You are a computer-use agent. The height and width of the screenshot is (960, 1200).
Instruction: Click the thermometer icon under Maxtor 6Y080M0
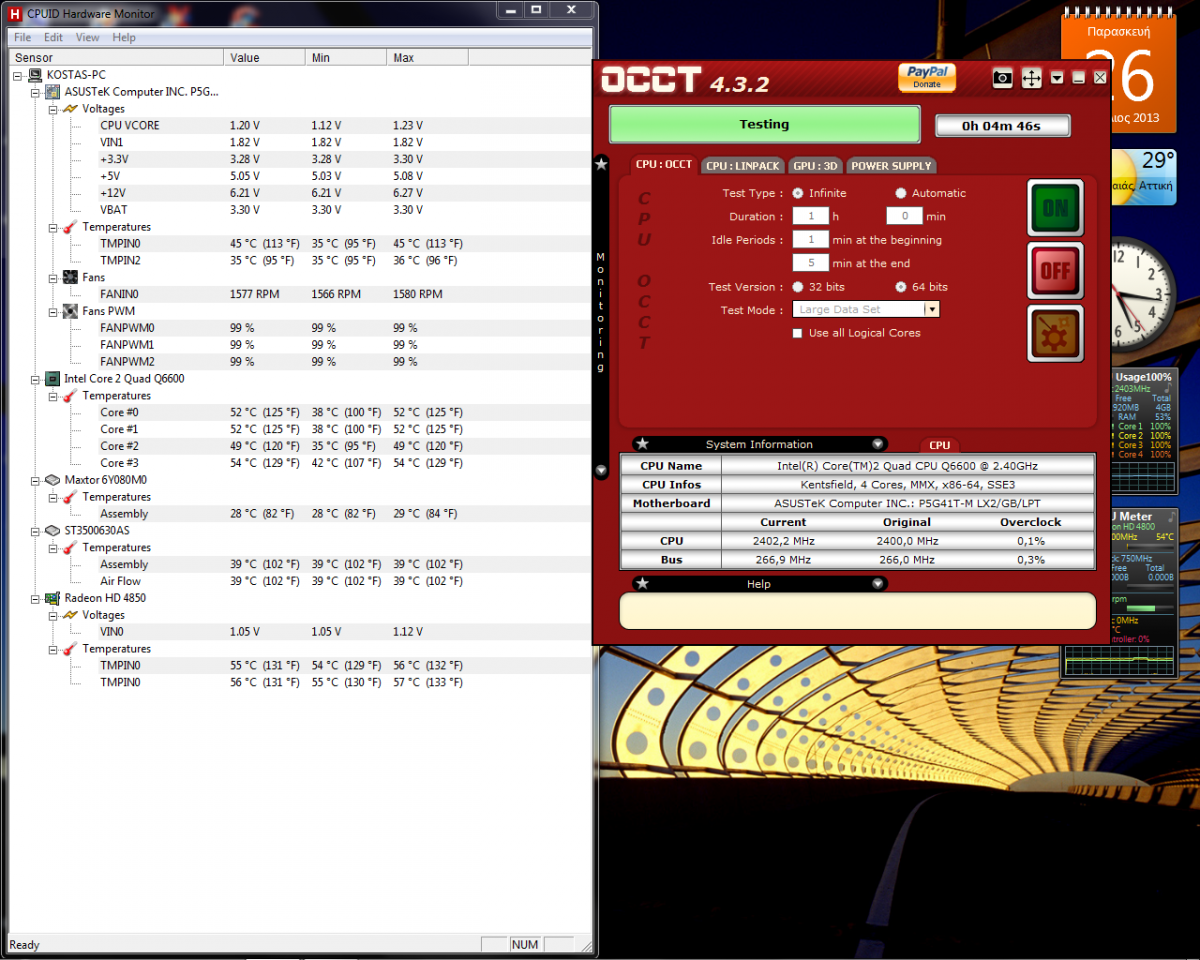(x=71, y=497)
